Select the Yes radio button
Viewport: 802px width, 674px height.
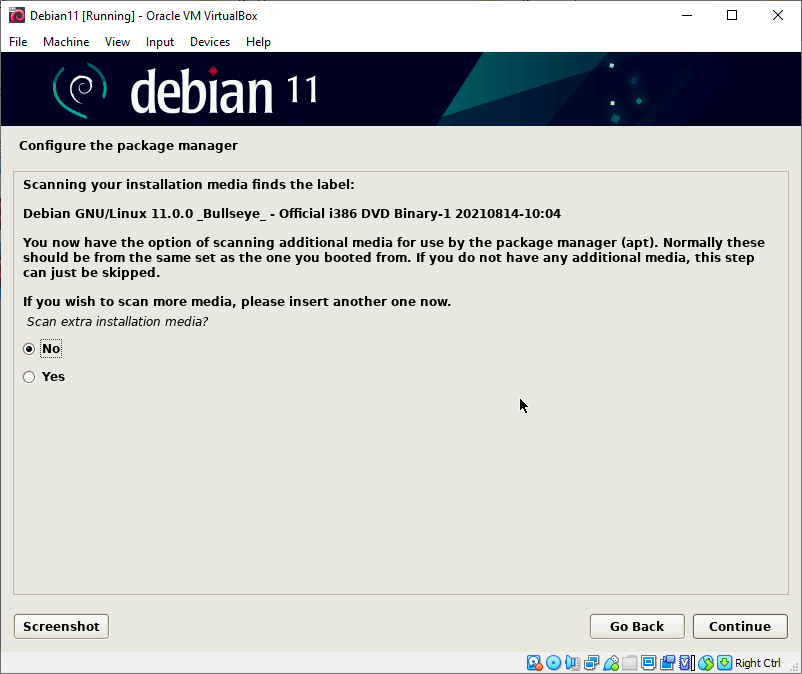[x=29, y=377]
